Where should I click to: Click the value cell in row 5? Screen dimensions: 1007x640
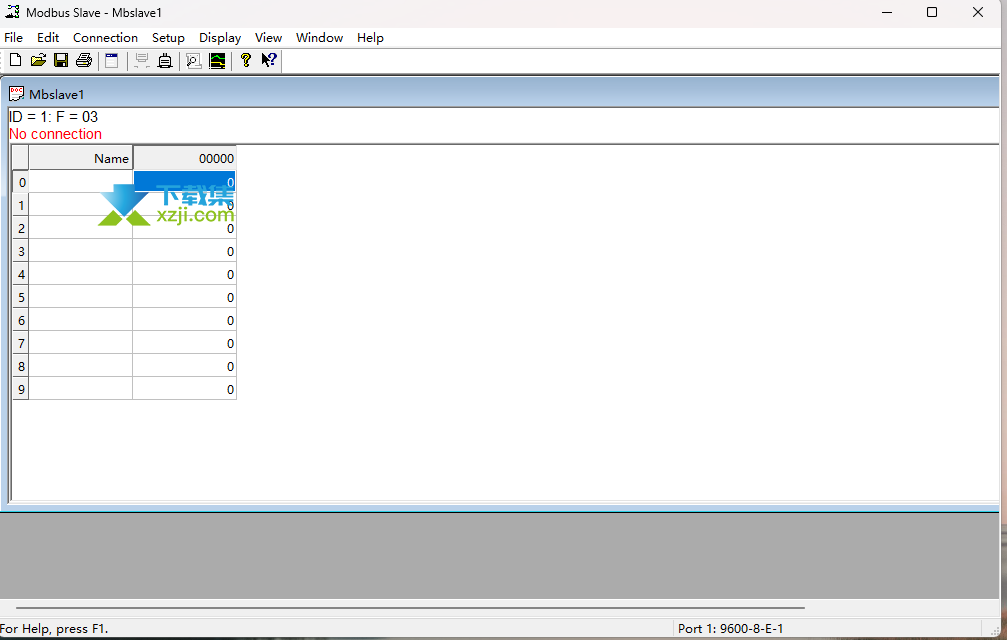coord(185,298)
